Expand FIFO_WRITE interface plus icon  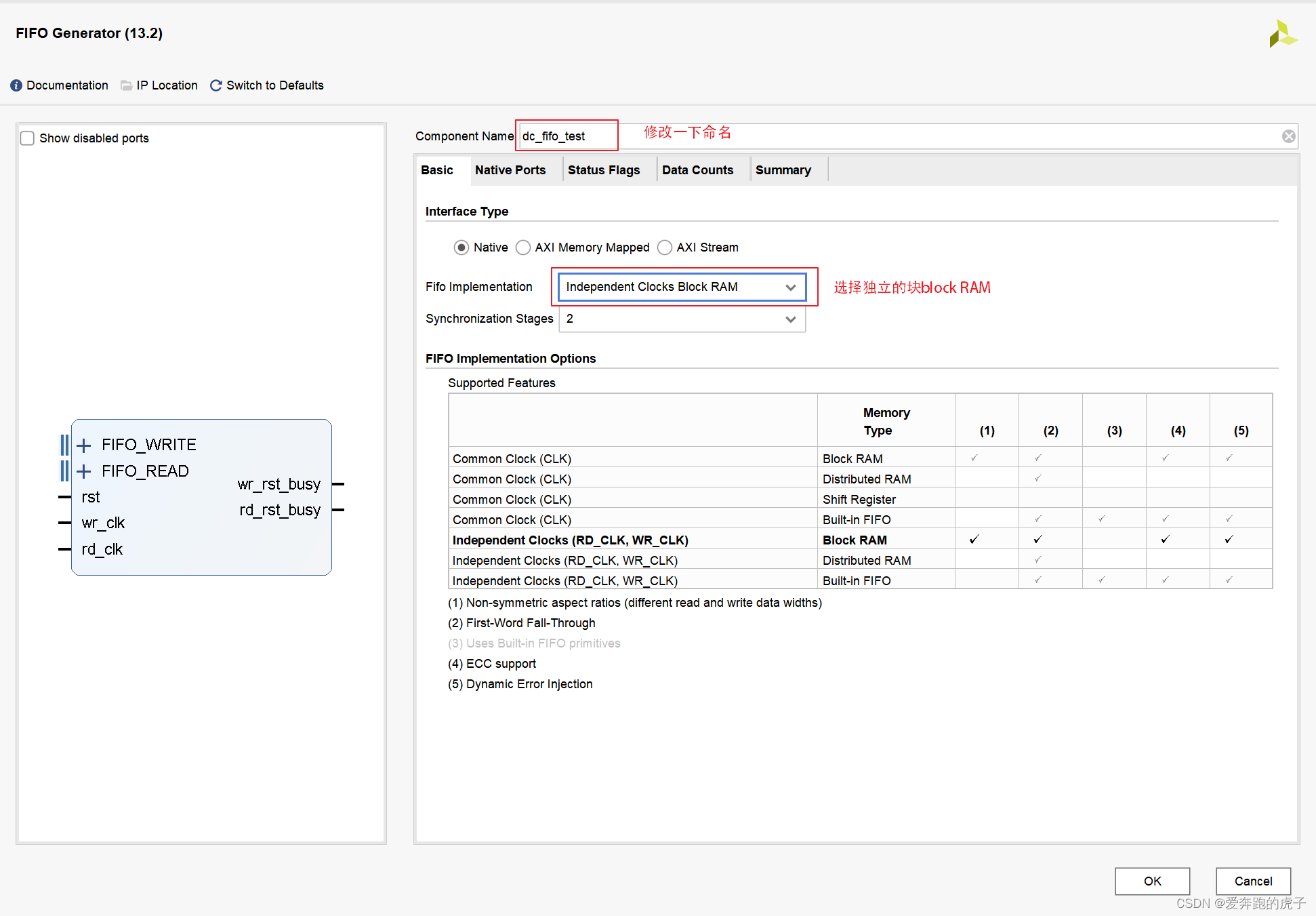pos(84,445)
